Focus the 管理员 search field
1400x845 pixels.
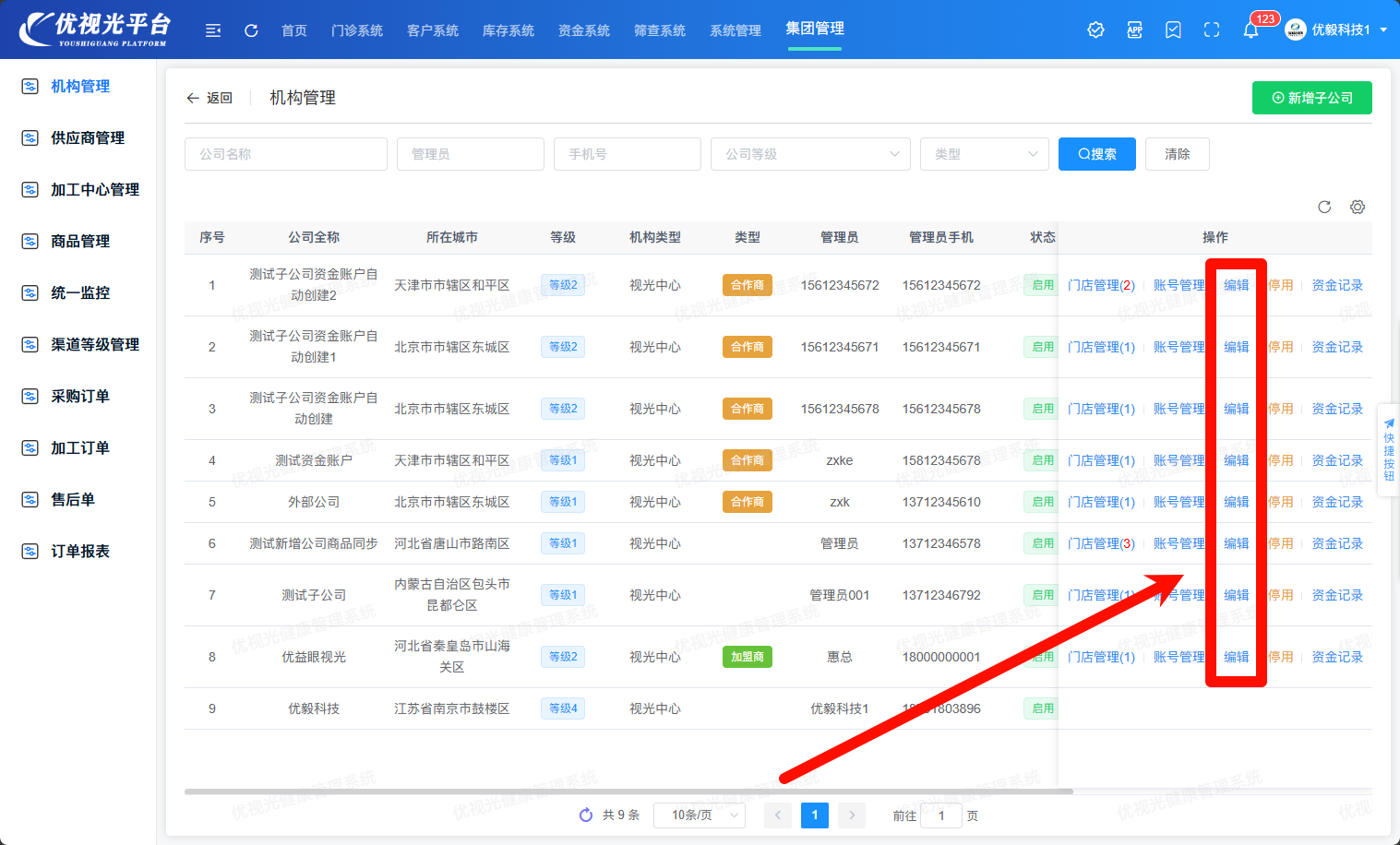point(471,154)
